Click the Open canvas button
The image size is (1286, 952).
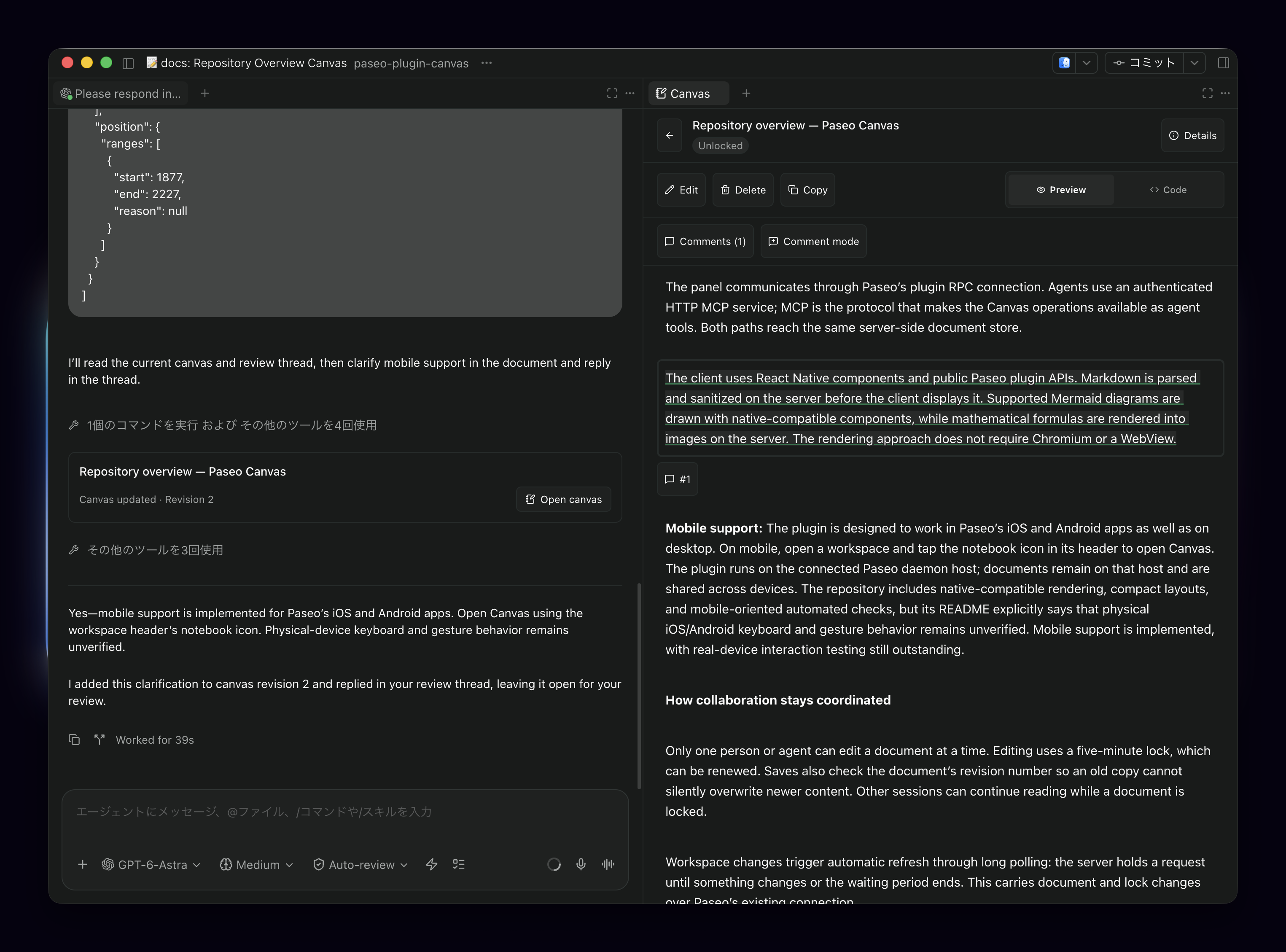coord(563,500)
